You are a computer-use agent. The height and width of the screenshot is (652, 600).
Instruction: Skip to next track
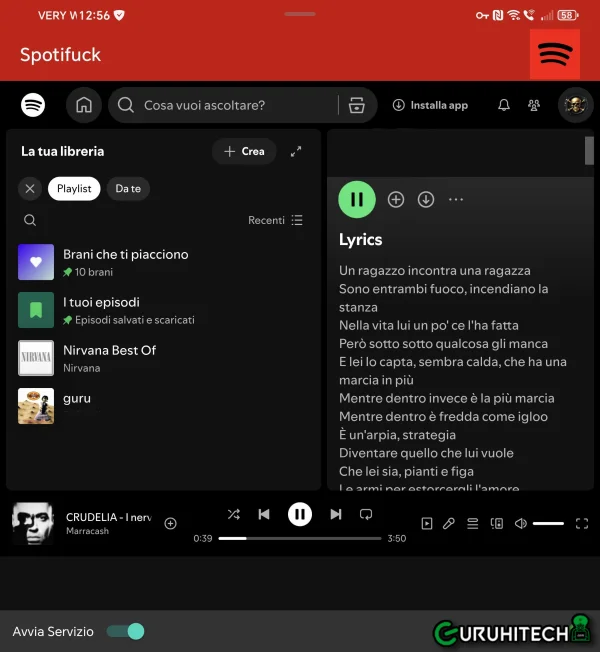coord(336,515)
